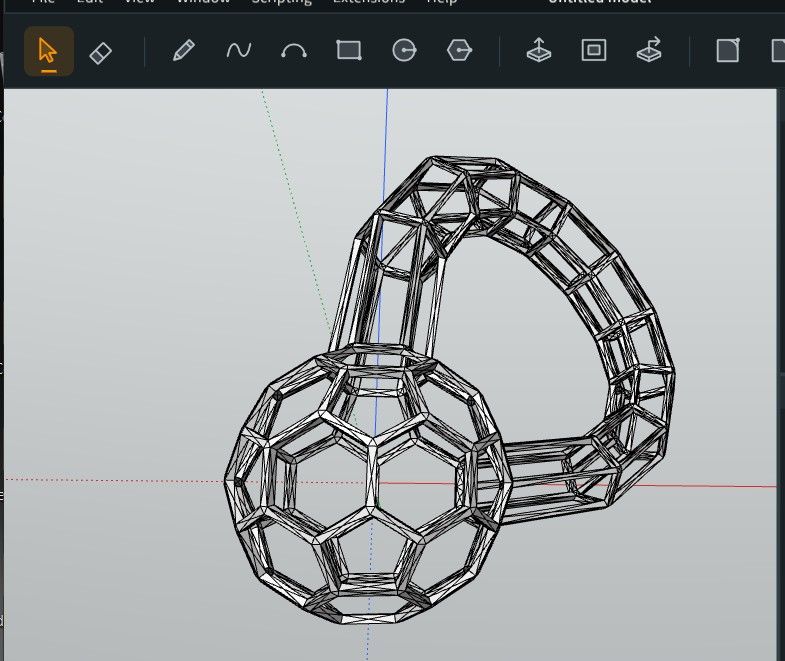This screenshot has height=661, width=785.
Task: Choose the Rectangle tool
Action: [x=349, y=50]
